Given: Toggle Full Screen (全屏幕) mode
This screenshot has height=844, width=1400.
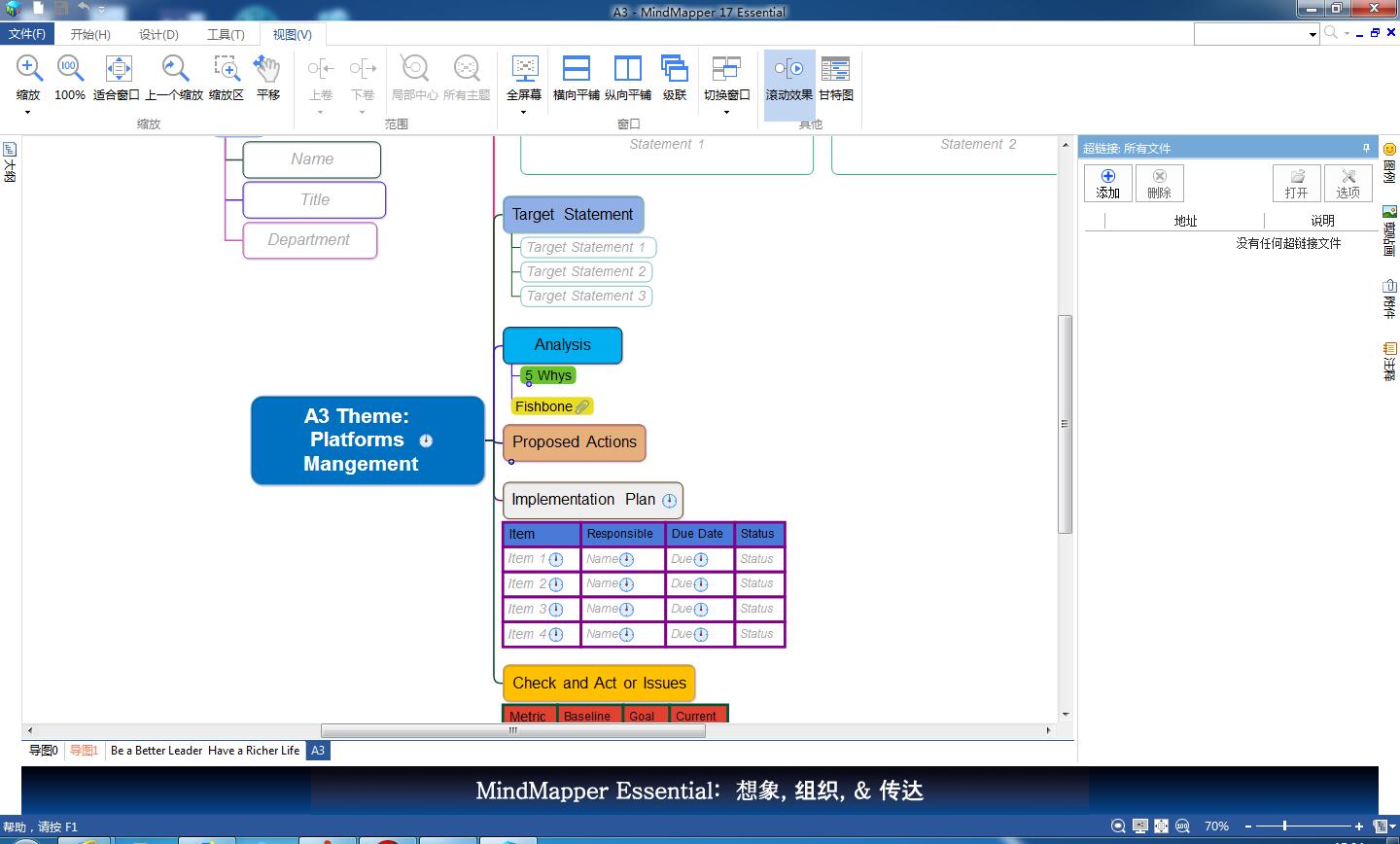Looking at the screenshot, I should (525, 78).
